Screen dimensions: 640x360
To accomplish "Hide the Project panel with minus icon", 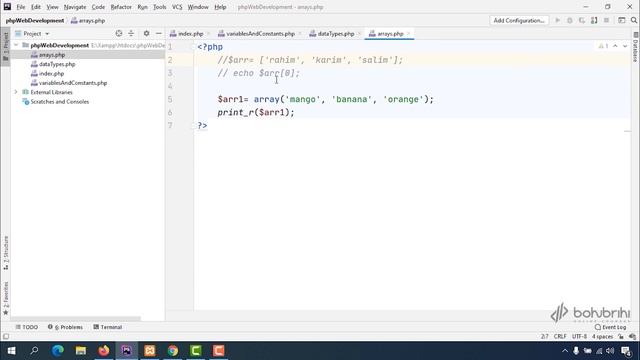I will pos(159,33).
